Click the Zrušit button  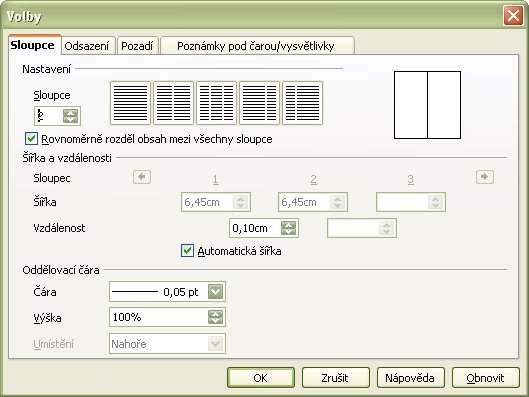pos(336,378)
